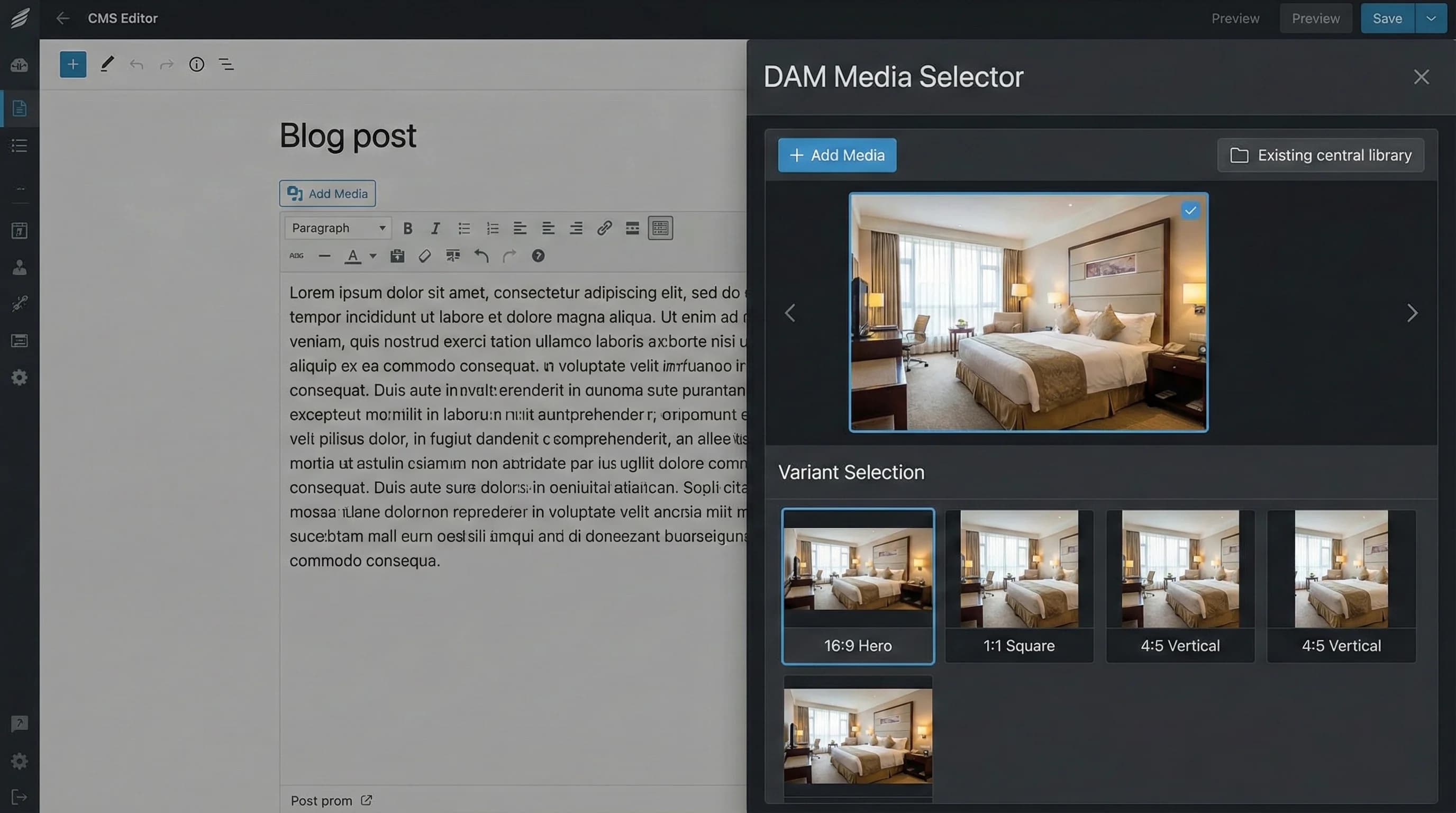
Task: Select the 1:1 Square variant thumbnail
Action: 1019,586
